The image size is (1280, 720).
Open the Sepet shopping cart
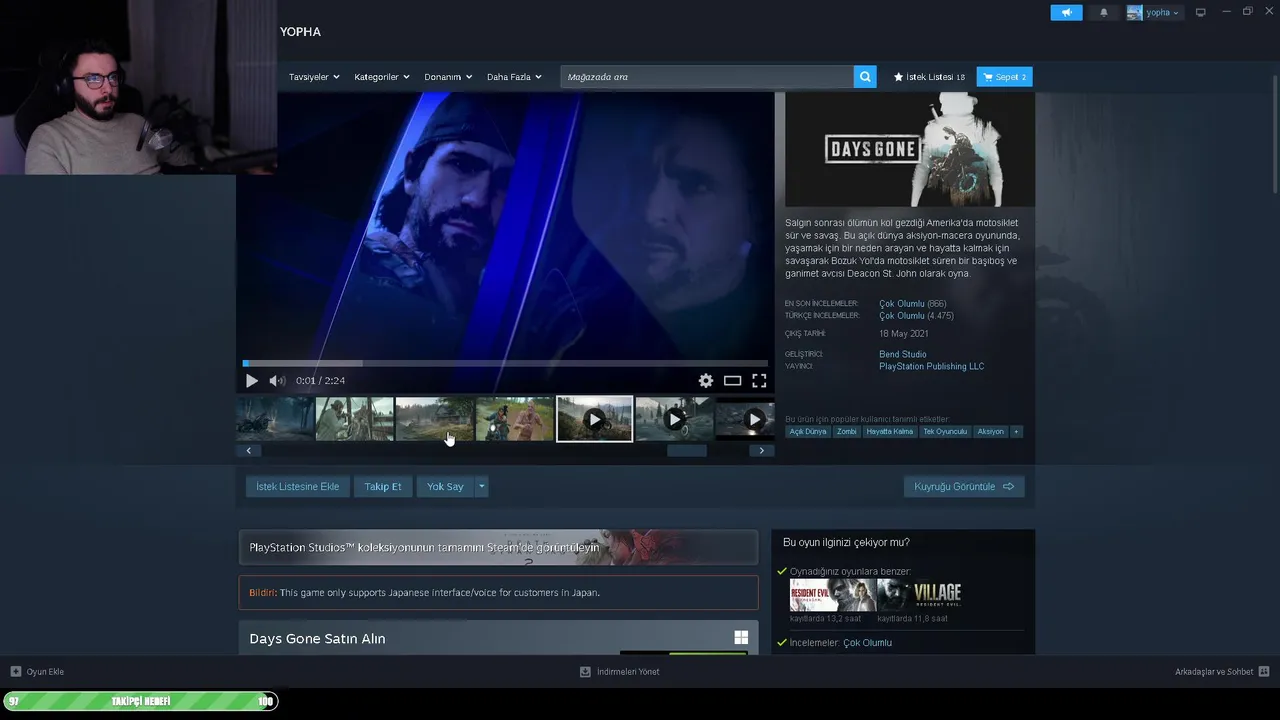1004,77
